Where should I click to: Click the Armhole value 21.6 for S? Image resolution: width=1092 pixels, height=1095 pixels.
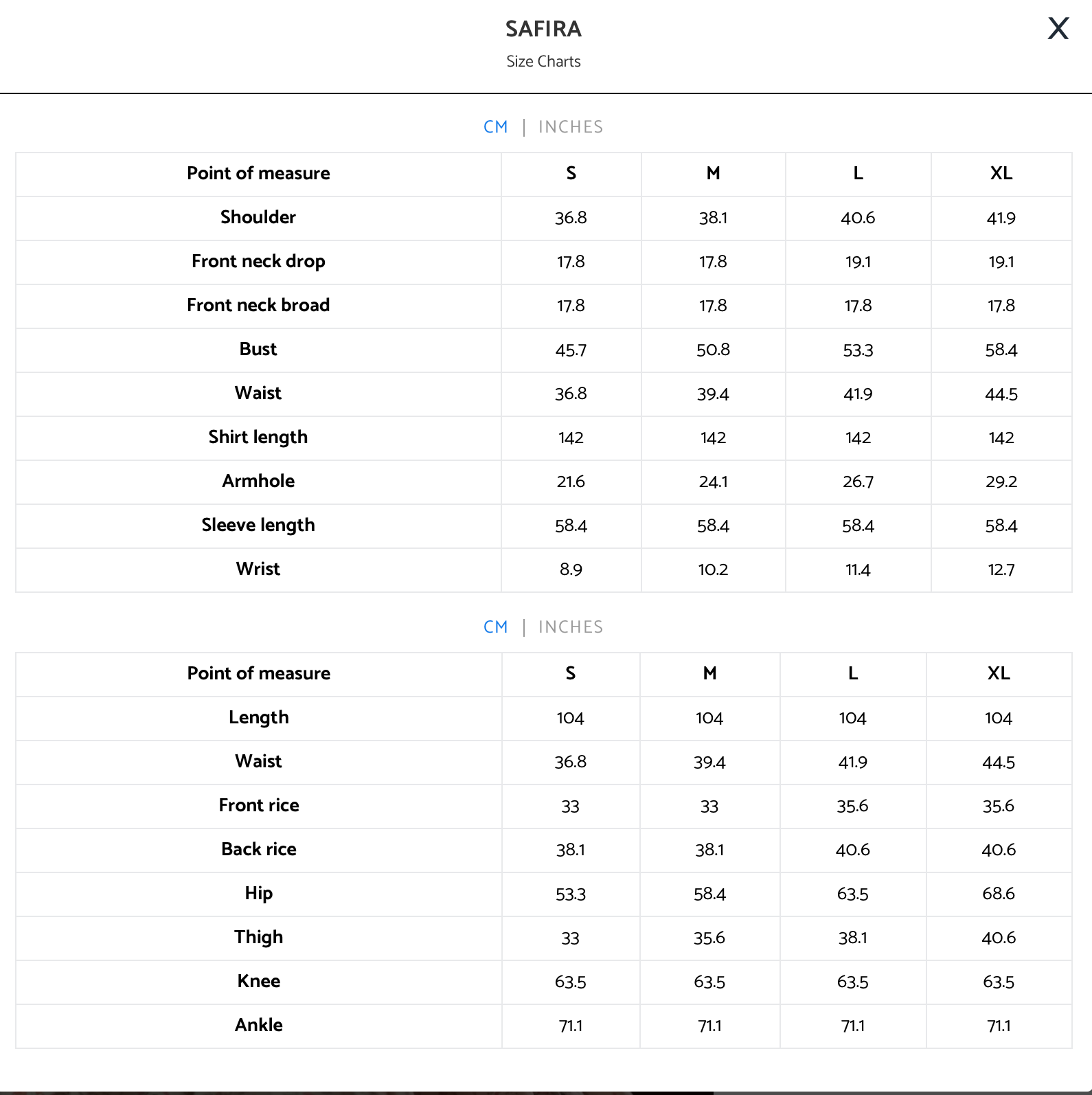click(571, 482)
